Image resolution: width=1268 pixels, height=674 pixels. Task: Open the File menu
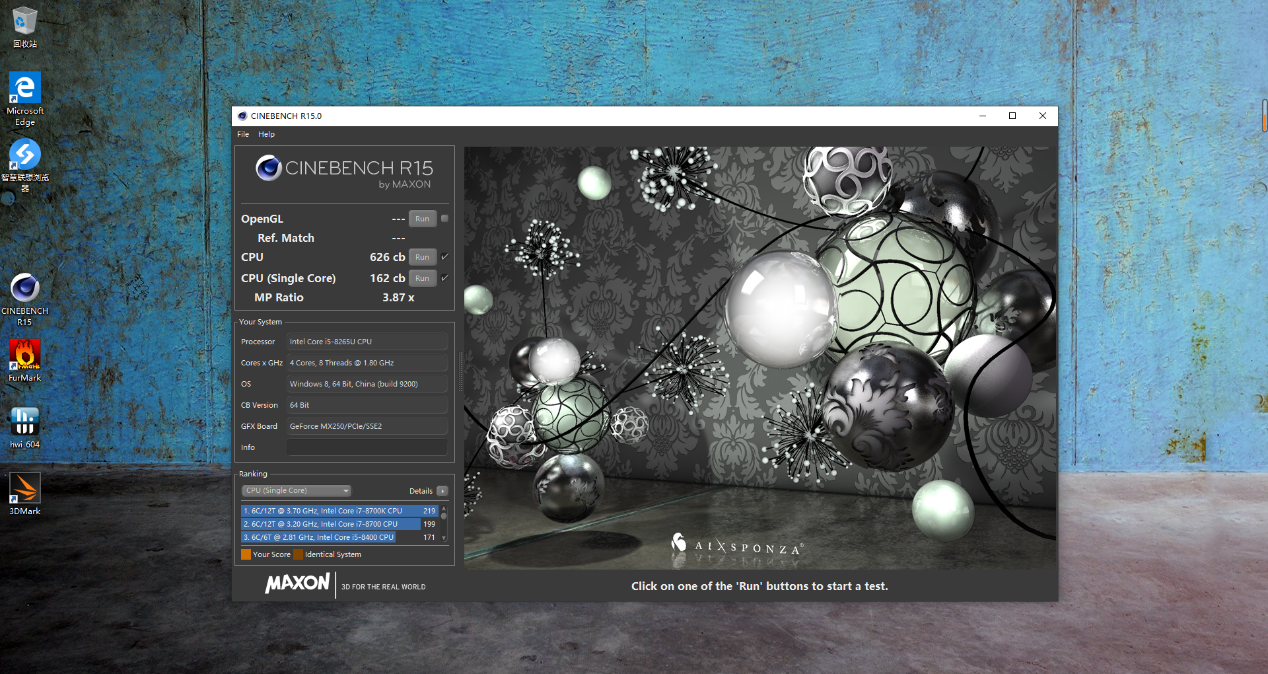243,134
